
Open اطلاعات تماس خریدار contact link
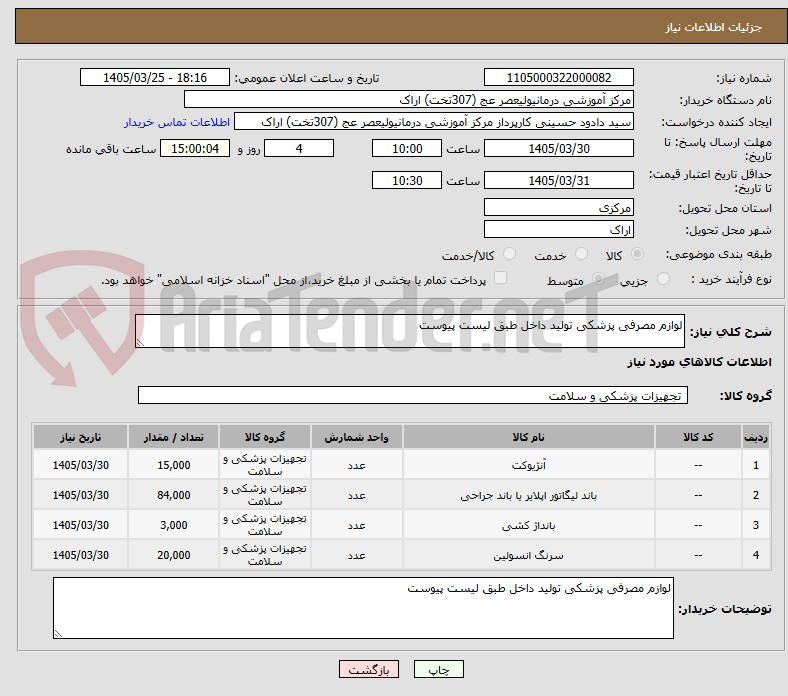177,122
